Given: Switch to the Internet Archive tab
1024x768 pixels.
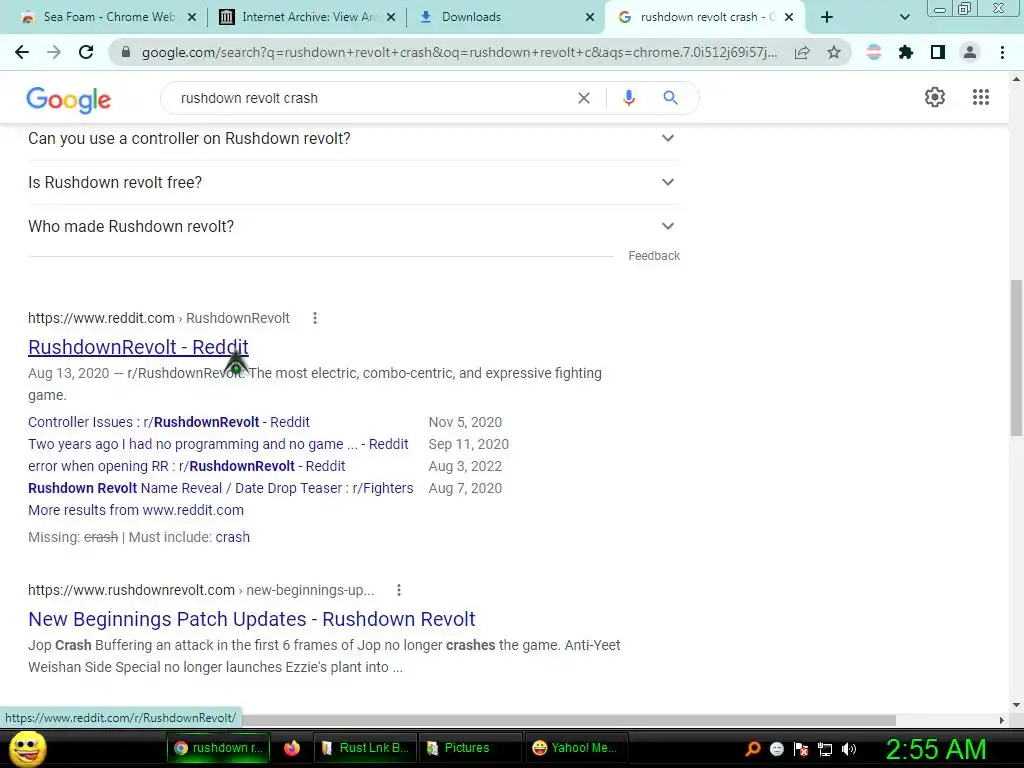Looking at the screenshot, I should [x=307, y=17].
